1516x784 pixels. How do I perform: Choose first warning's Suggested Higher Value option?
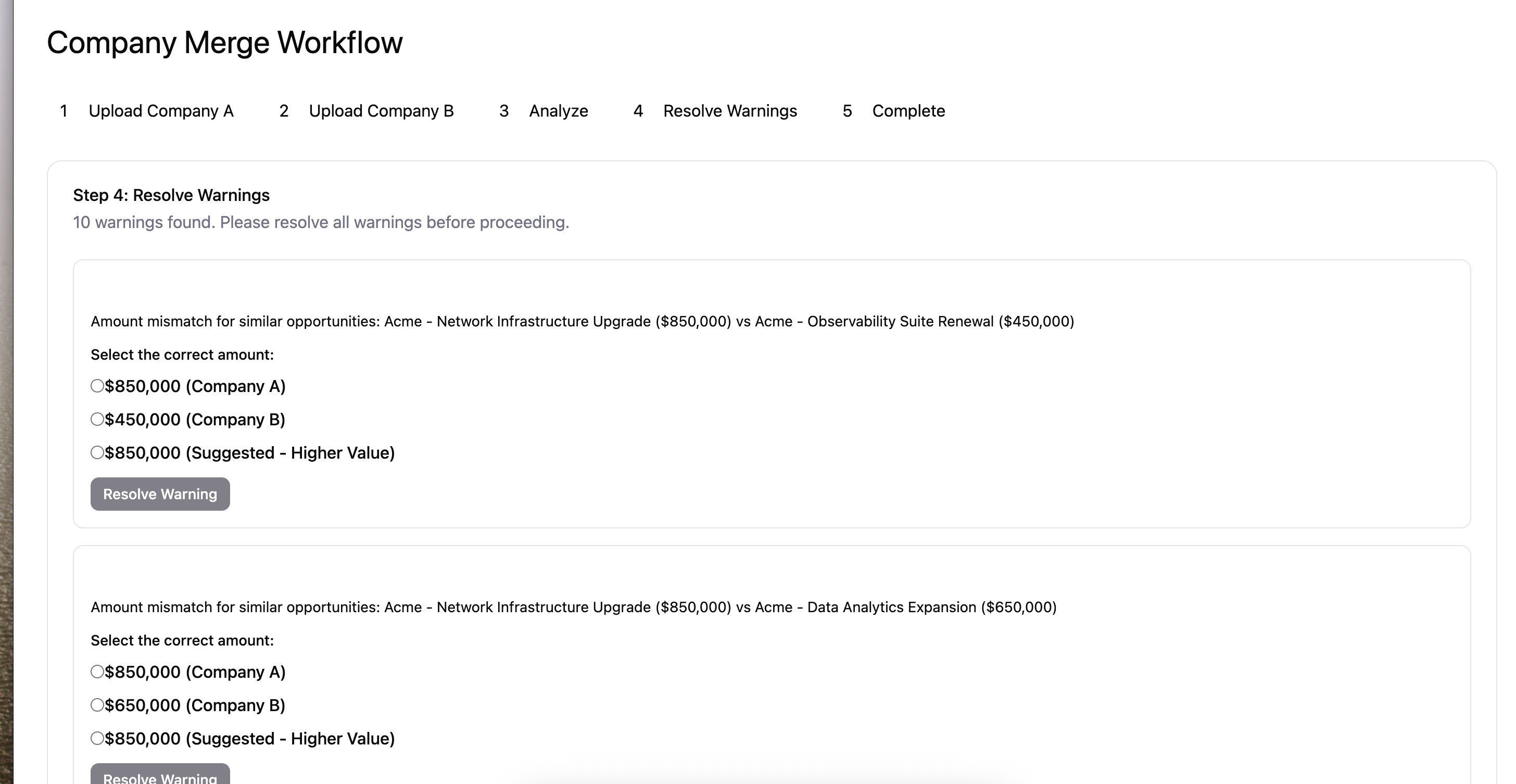pos(98,452)
